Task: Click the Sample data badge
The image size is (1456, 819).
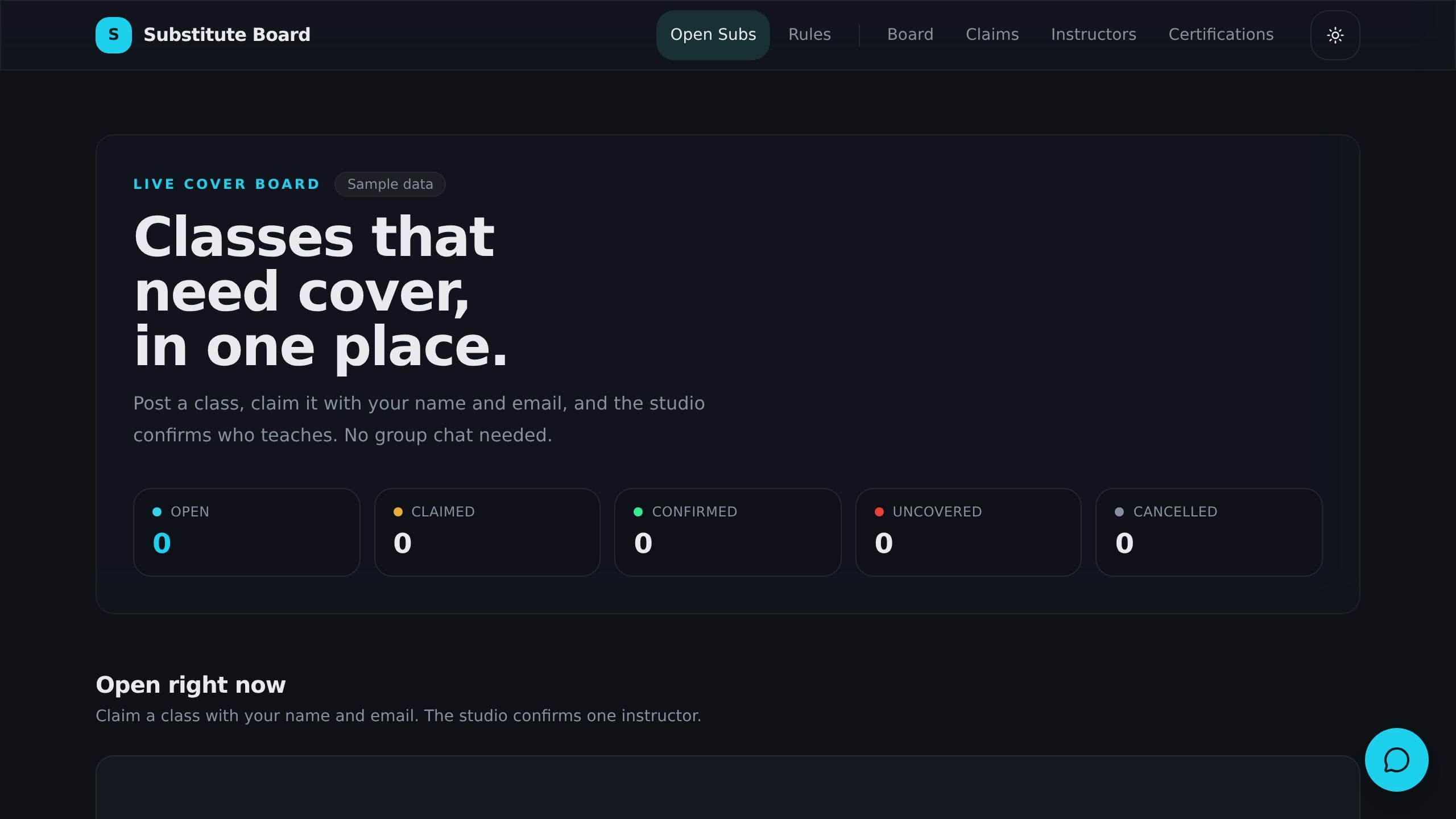Action: 390,184
